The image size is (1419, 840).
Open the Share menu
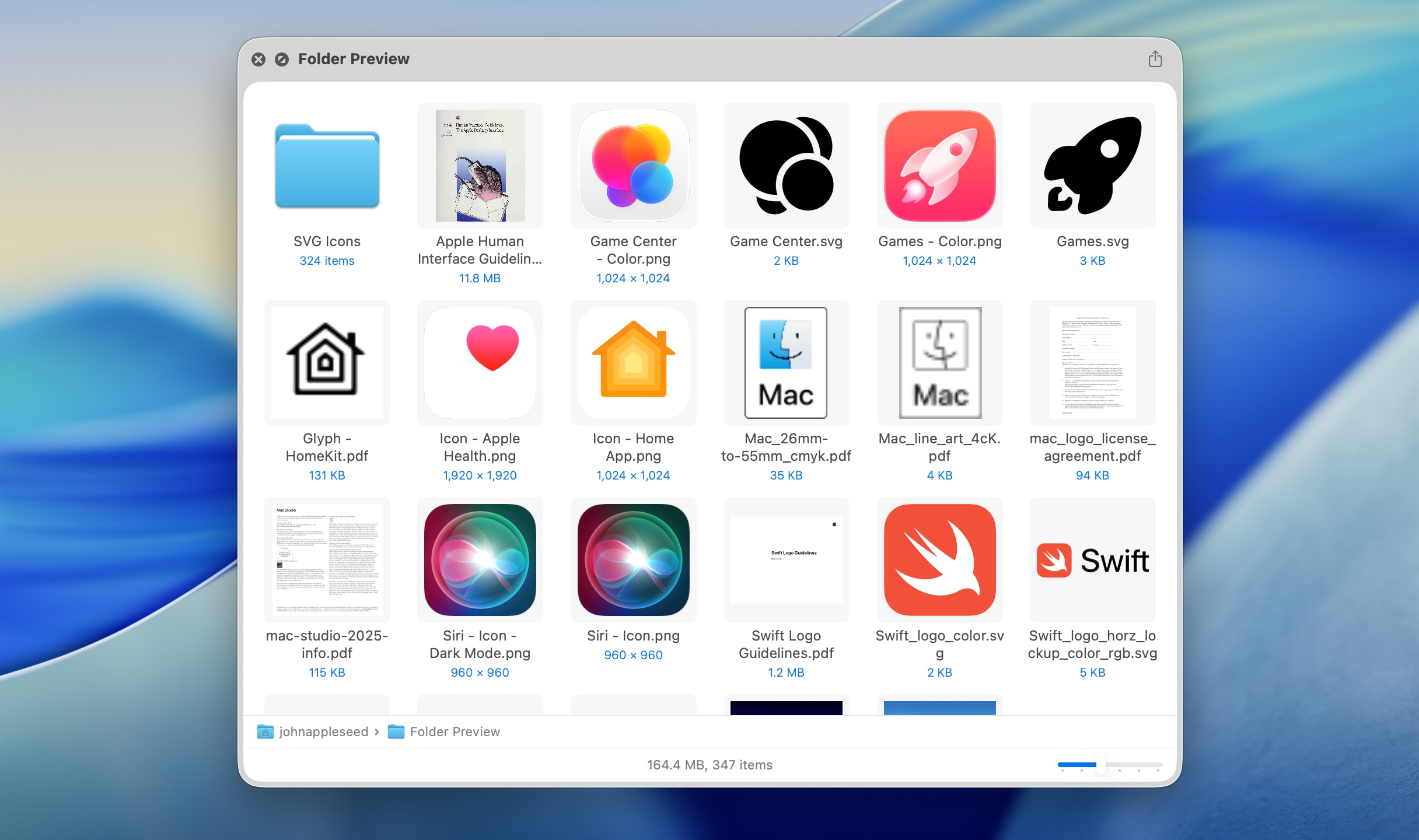(1155, 58)
